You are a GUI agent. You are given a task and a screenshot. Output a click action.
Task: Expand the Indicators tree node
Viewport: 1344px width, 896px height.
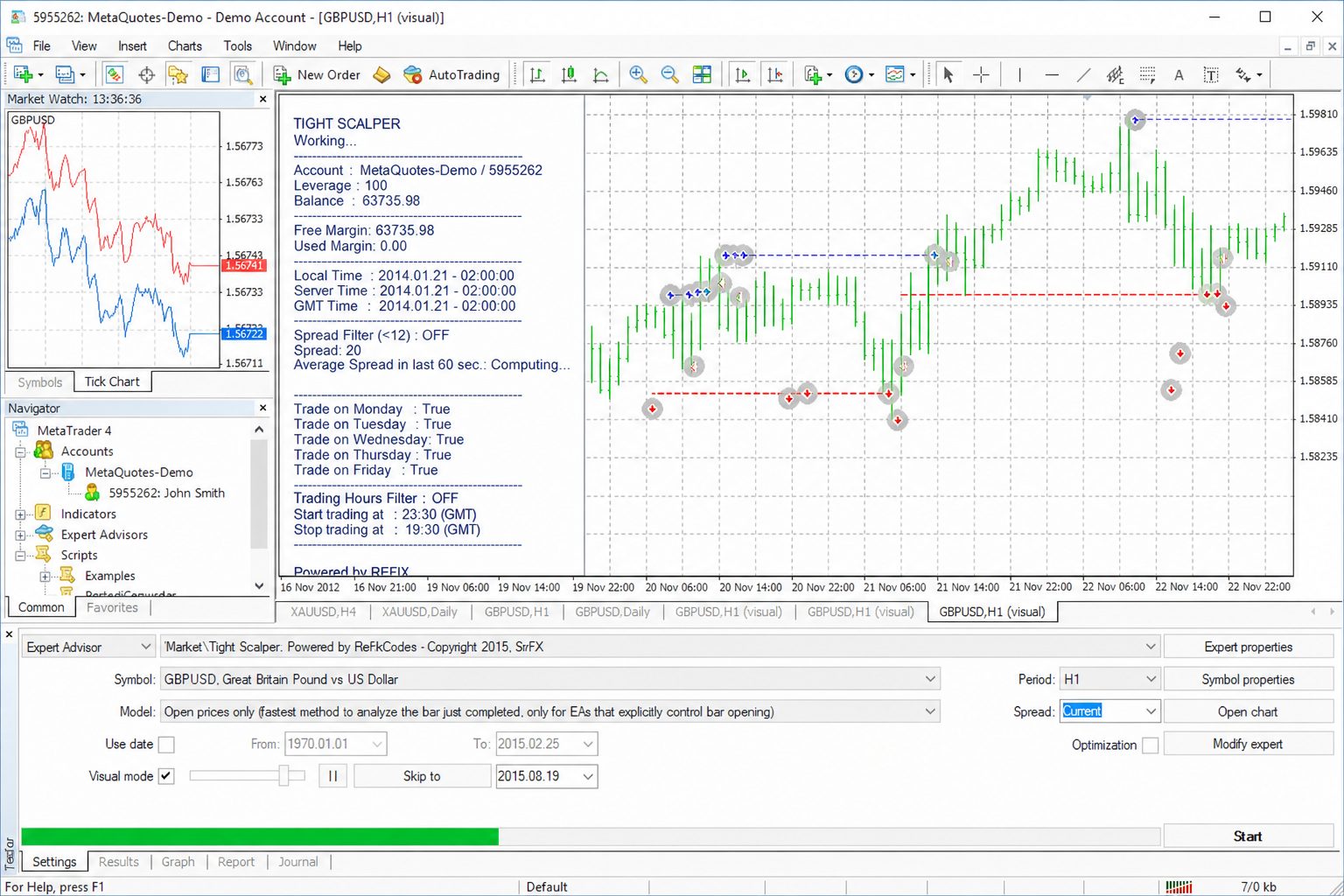[x=20, y=514]
